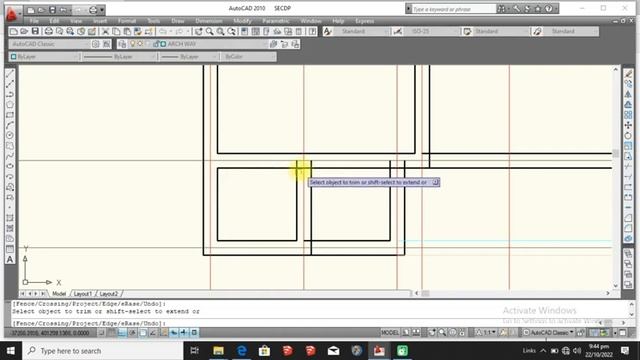Open File Explorer from taskbar

[218, 351]
